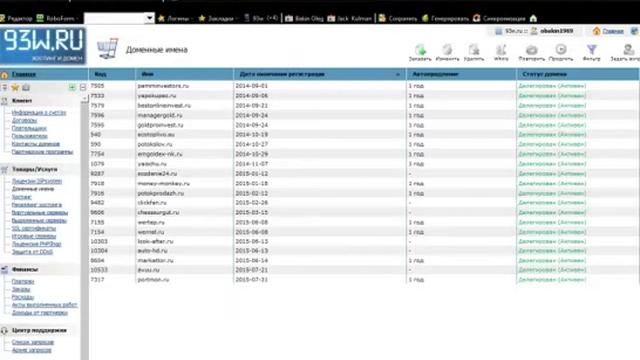Viewport: 640px width, 360px height.
Task: Click the RoboForm house icon after Синхронизация
Action: (533, 18)
